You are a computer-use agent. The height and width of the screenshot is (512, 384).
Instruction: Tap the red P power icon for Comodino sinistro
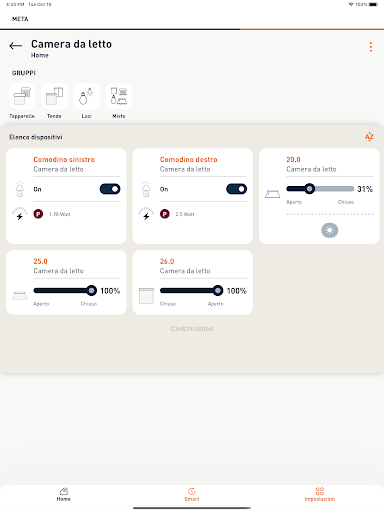pyautogui.click(x=38, y=214)
